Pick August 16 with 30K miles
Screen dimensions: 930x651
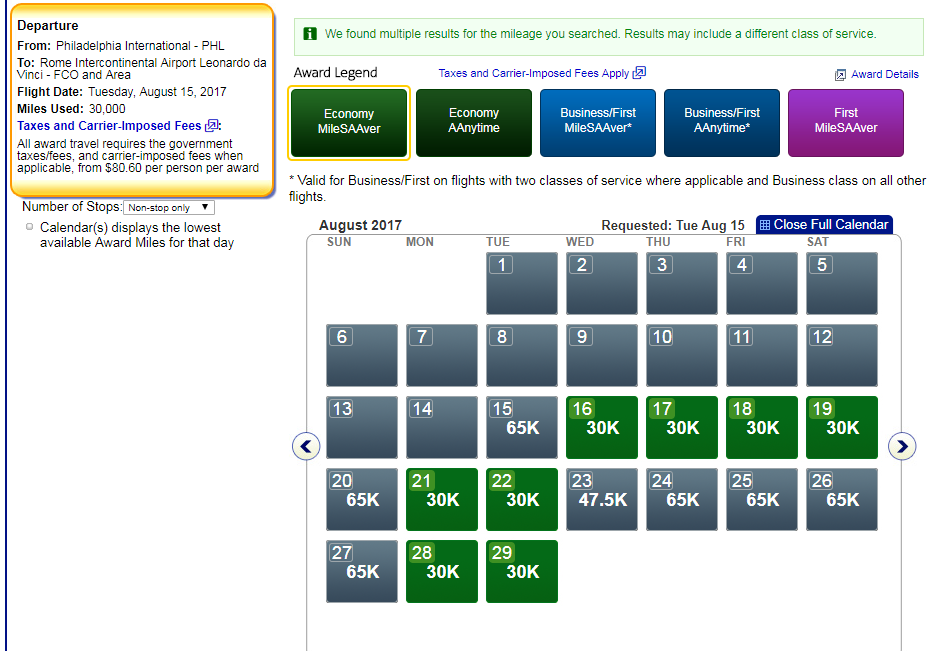602,427
